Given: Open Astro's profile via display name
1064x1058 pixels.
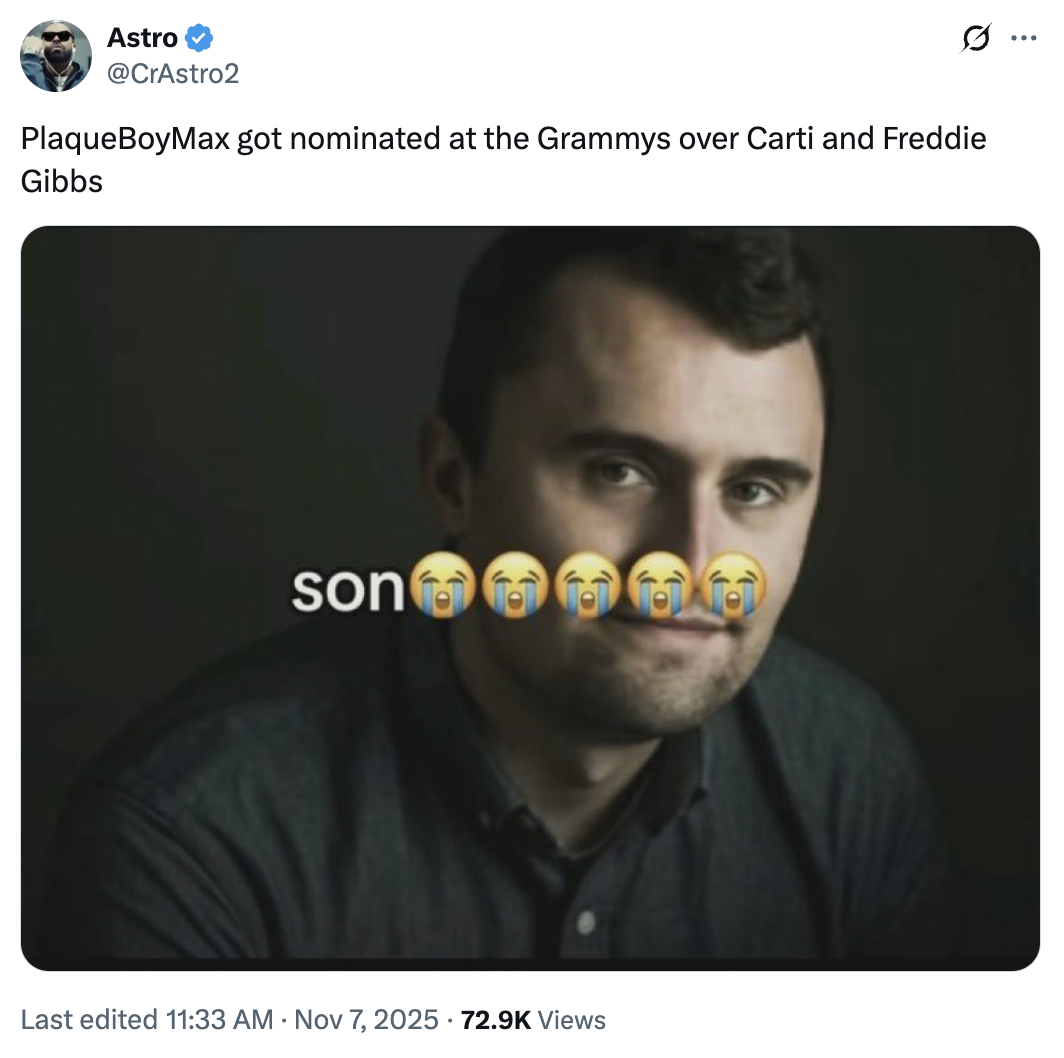Looking at the screenshot, I should 144,37.
